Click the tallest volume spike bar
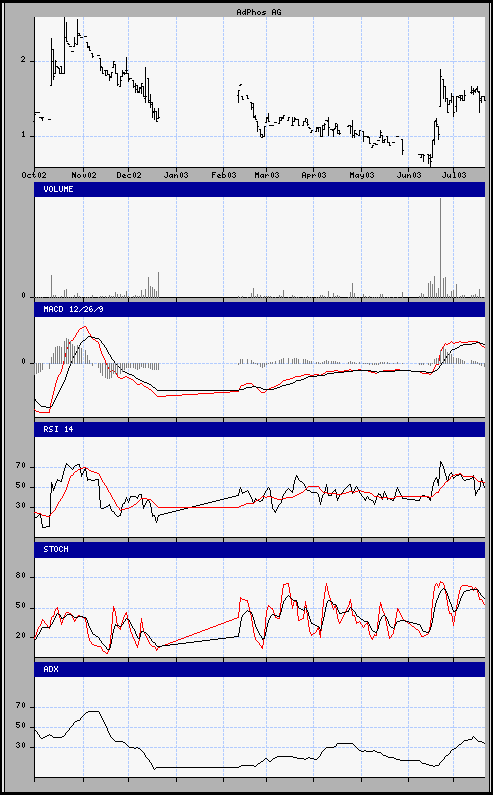Image resolution: width=493 pixels, height=795 pixels. click(x=440, y=247)
